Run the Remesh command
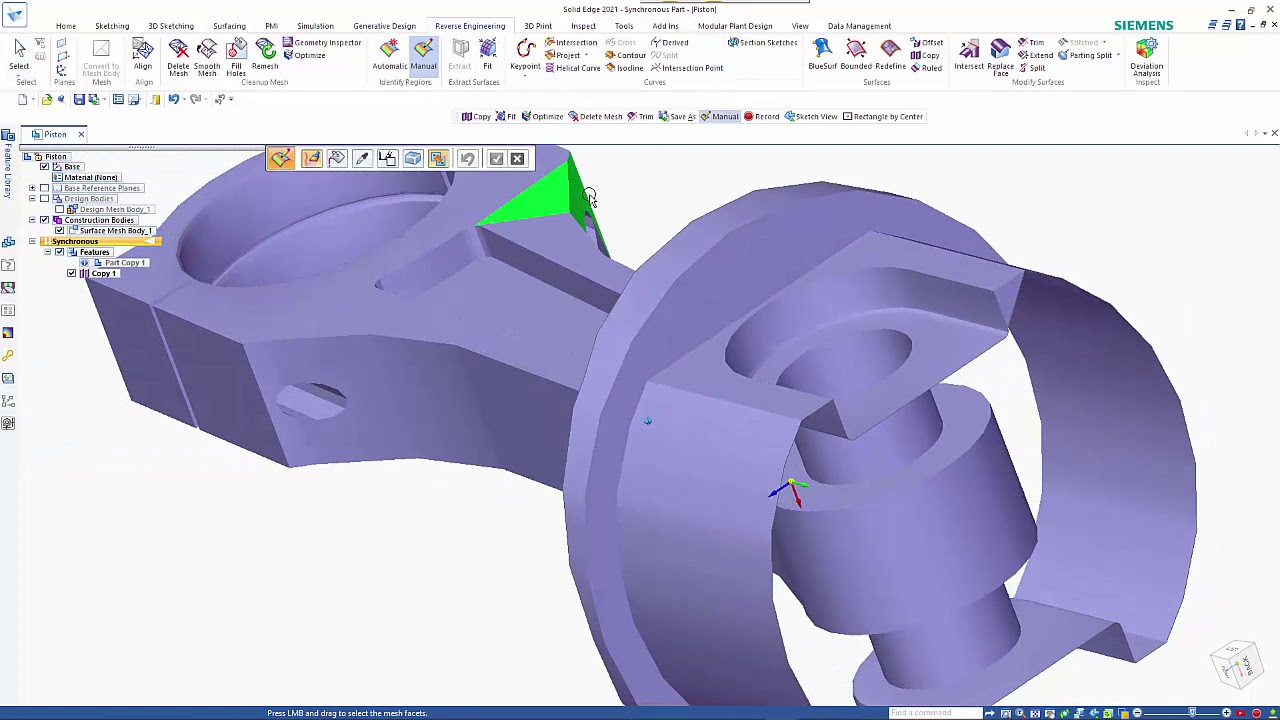 (x=265, y=56)
